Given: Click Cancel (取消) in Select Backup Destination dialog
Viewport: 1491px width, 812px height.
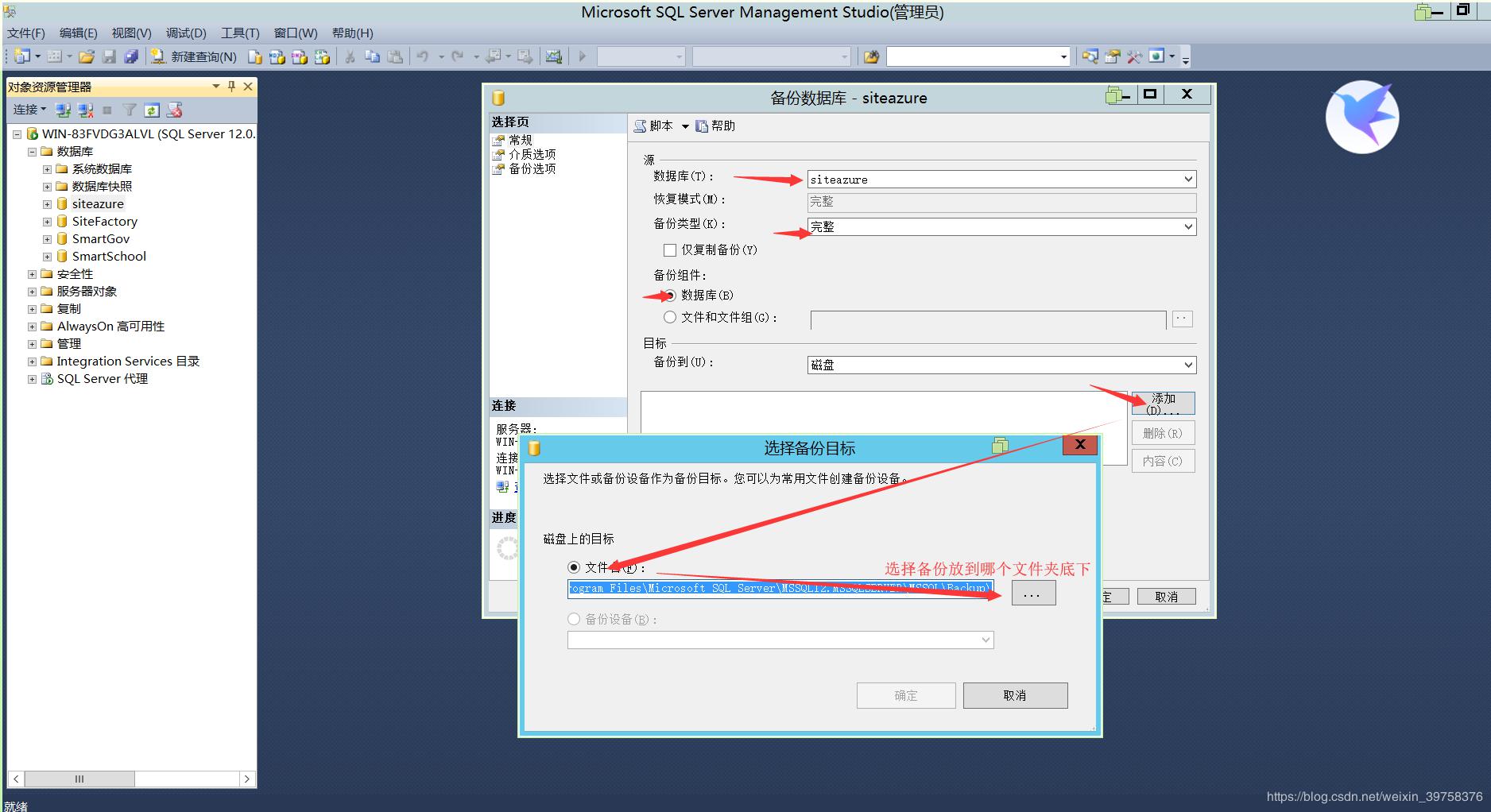Looking at the screenshot, I should pyautogui.click(x=1015, y=695).
